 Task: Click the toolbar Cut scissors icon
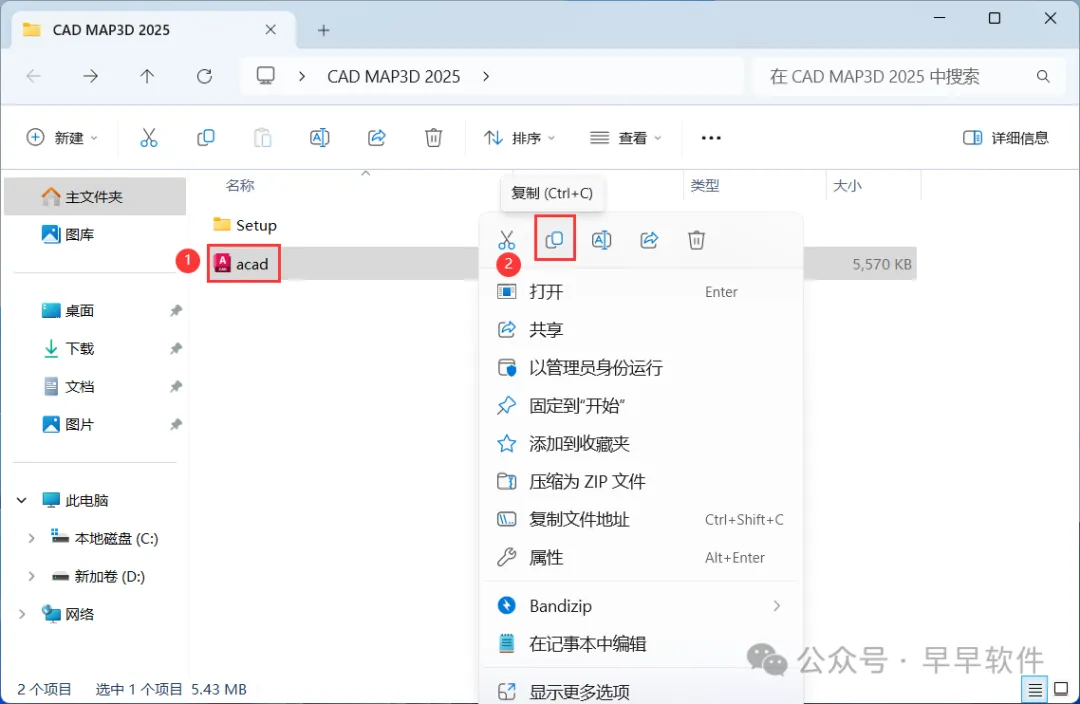(x=149, y=138)
